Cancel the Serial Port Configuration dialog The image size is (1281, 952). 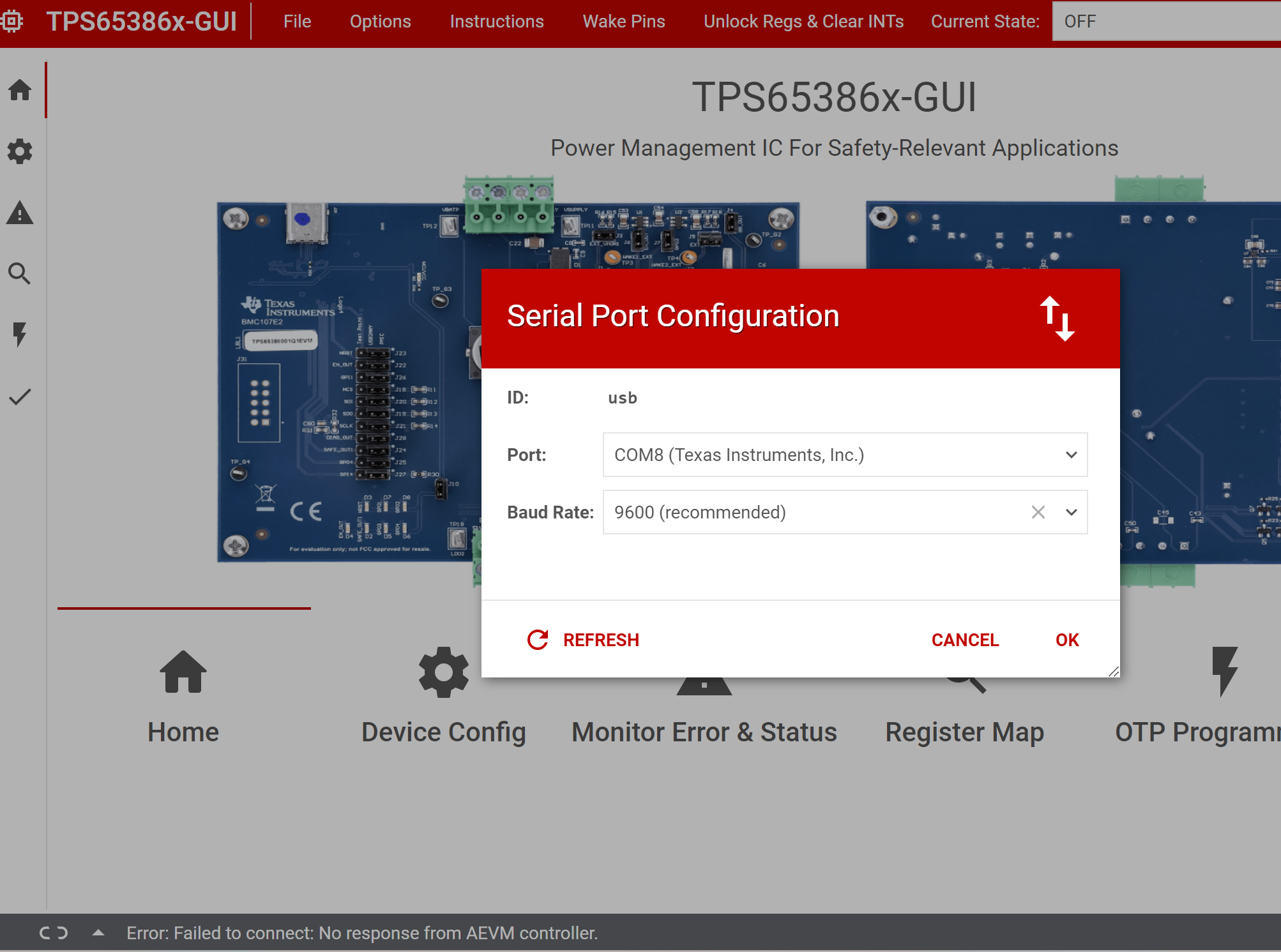click(x=965, y=640)
